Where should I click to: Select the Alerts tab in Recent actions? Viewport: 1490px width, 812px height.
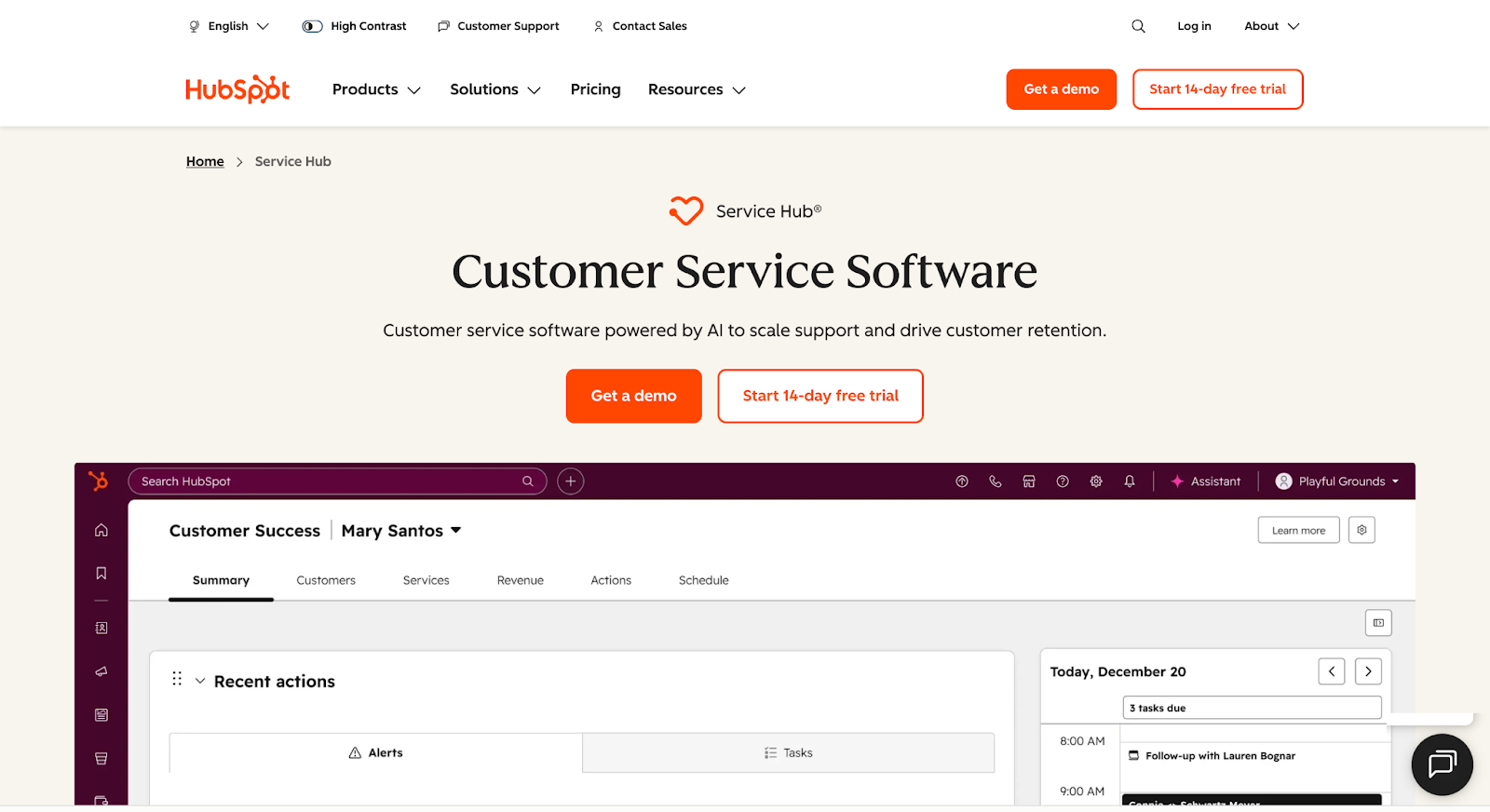(x=376, y=752)
